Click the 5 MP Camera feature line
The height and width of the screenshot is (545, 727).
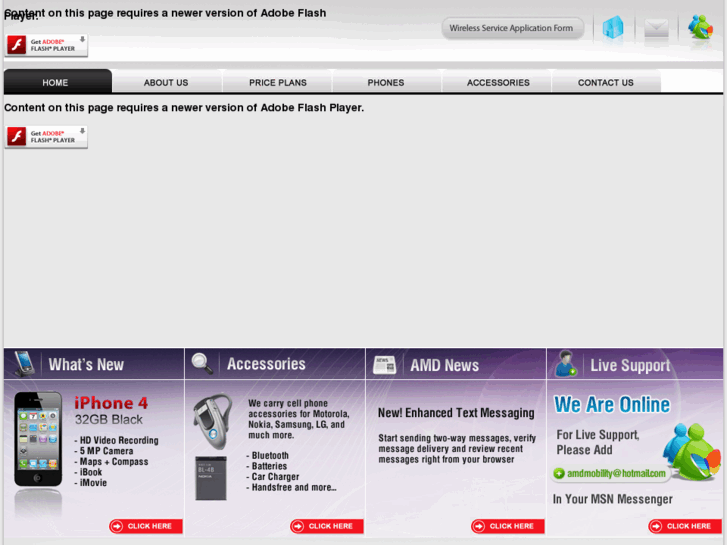click(104, 451)
